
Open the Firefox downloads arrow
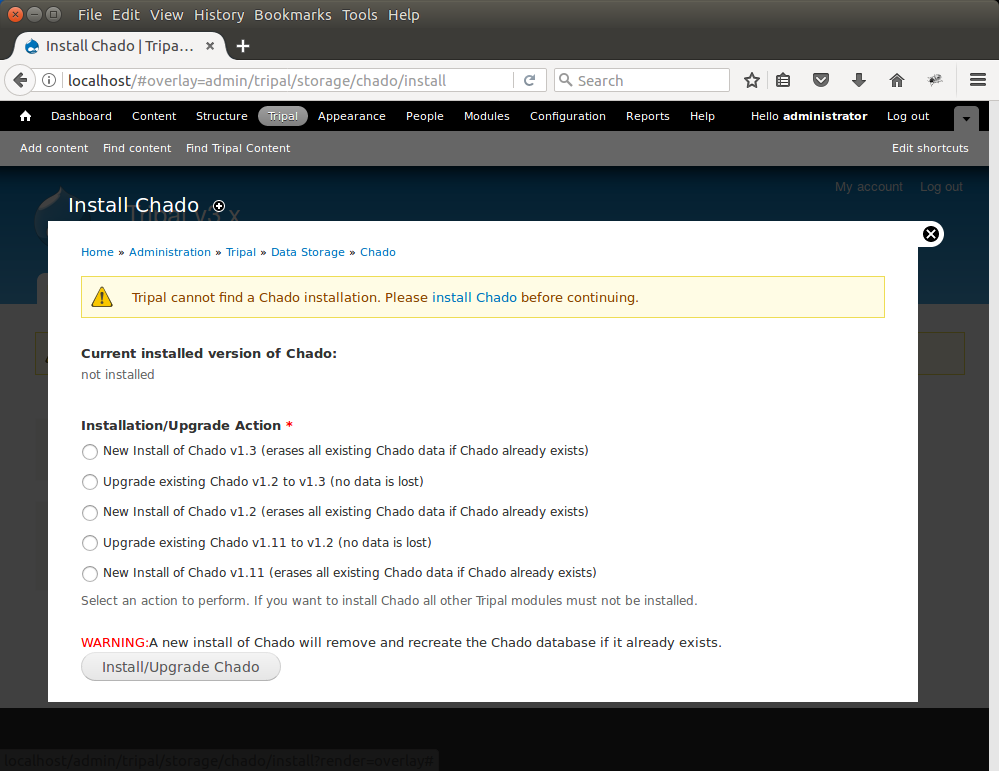[x=858, y=81]
